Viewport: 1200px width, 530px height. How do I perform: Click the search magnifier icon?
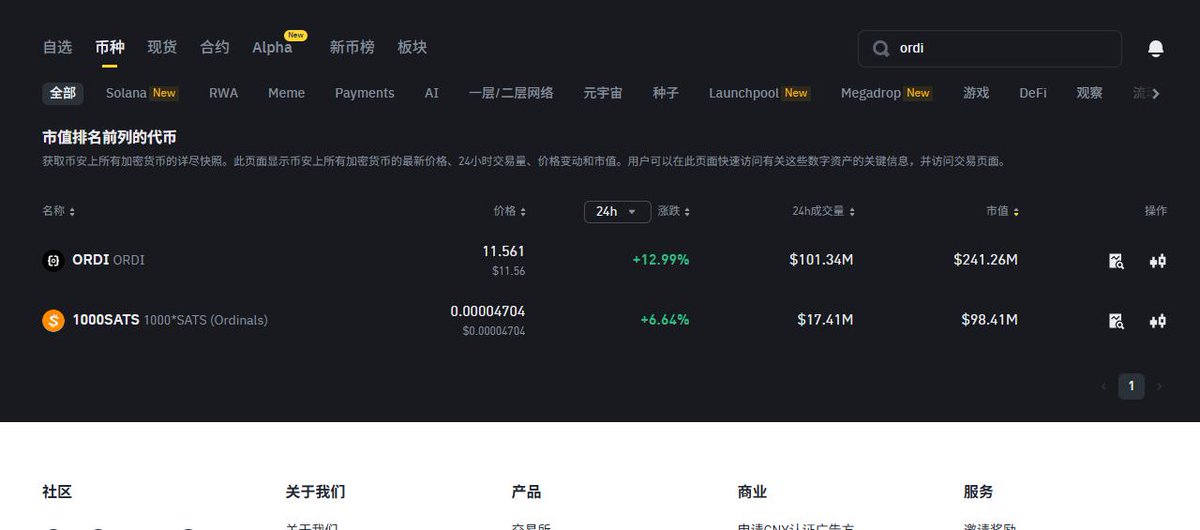pos(881,48)
